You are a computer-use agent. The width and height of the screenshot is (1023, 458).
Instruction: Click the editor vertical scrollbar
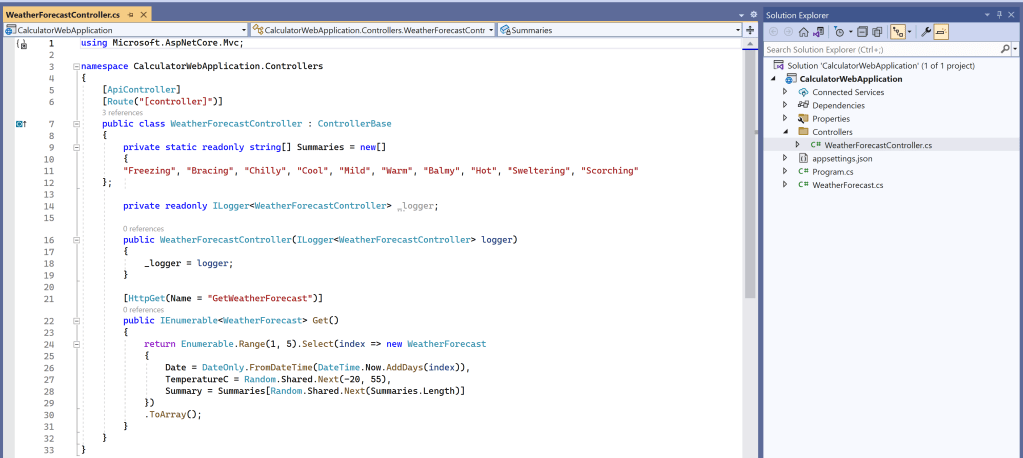click(x=750, y=200)
